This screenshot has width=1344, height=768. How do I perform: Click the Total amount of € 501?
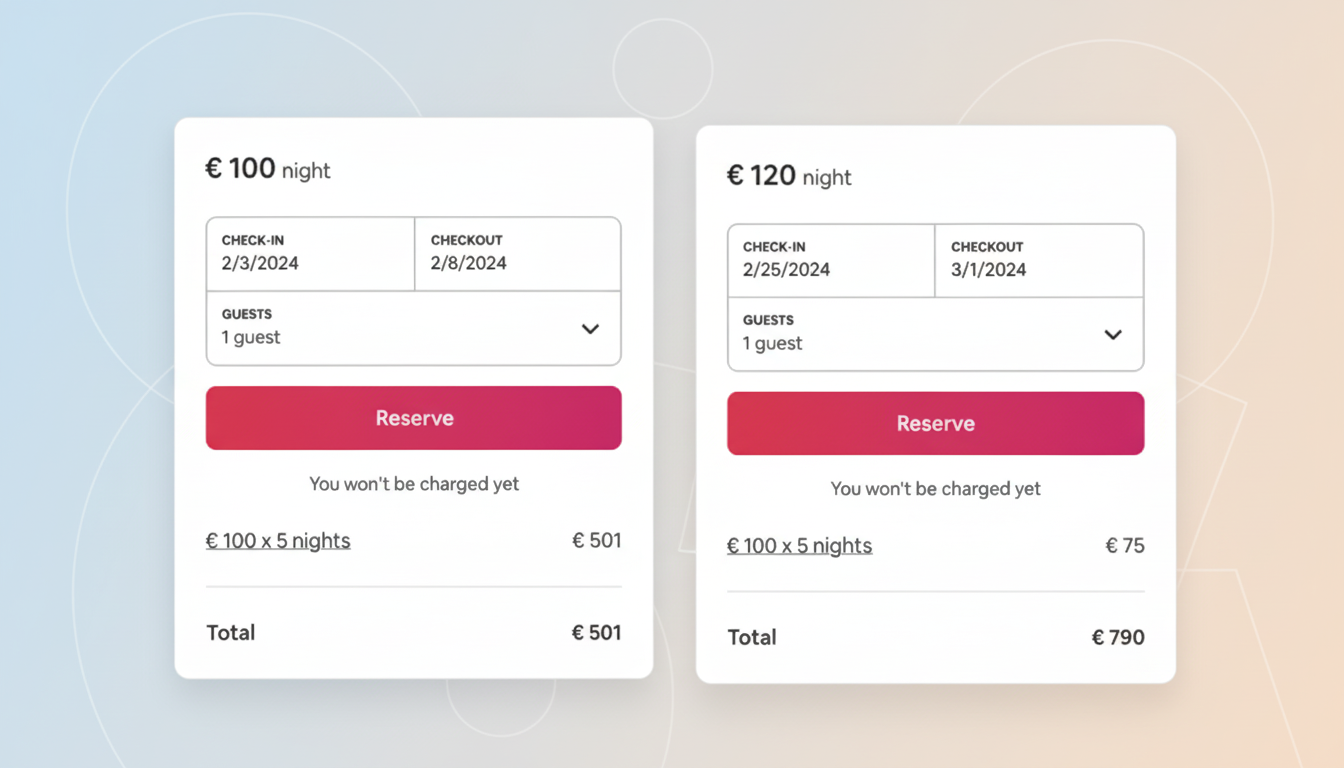pos(597,632)
